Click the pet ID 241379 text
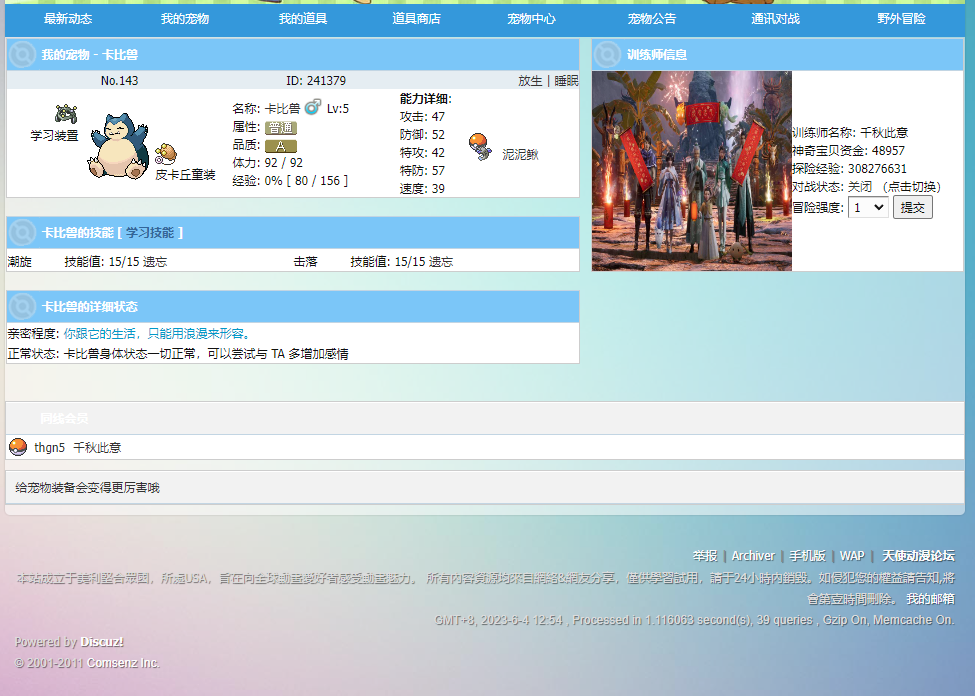Viewport: 975px width, 696px height. point(316,81)
